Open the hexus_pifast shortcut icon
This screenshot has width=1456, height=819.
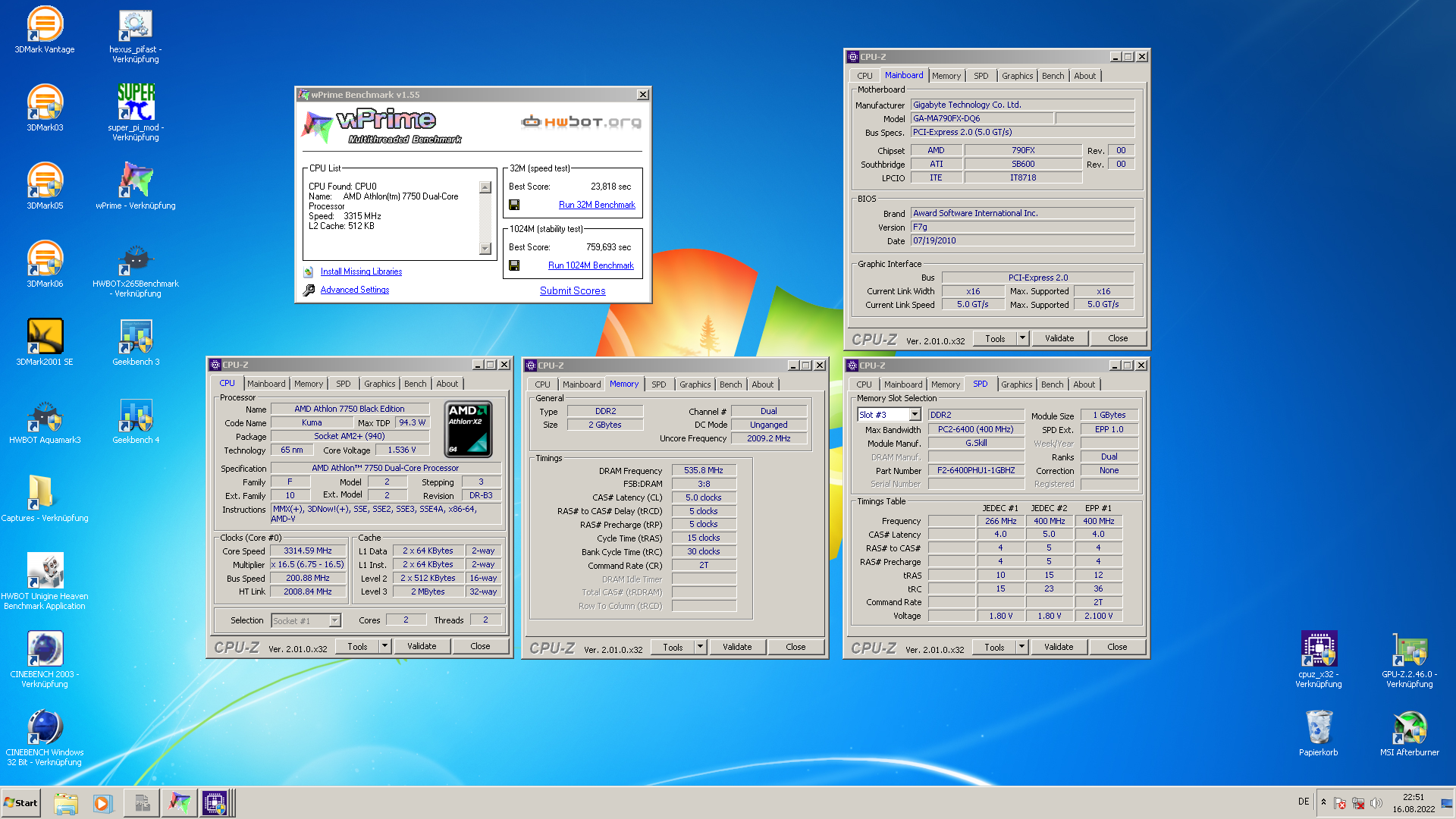click(136, 35)
